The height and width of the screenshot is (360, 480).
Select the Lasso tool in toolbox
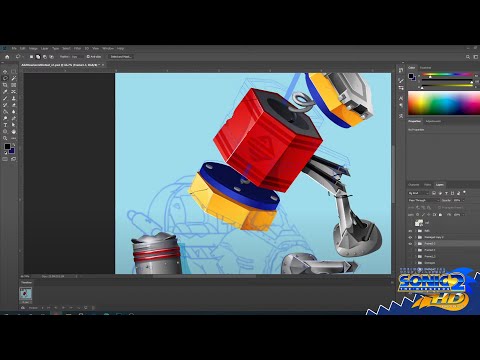(x=5, y=78)
